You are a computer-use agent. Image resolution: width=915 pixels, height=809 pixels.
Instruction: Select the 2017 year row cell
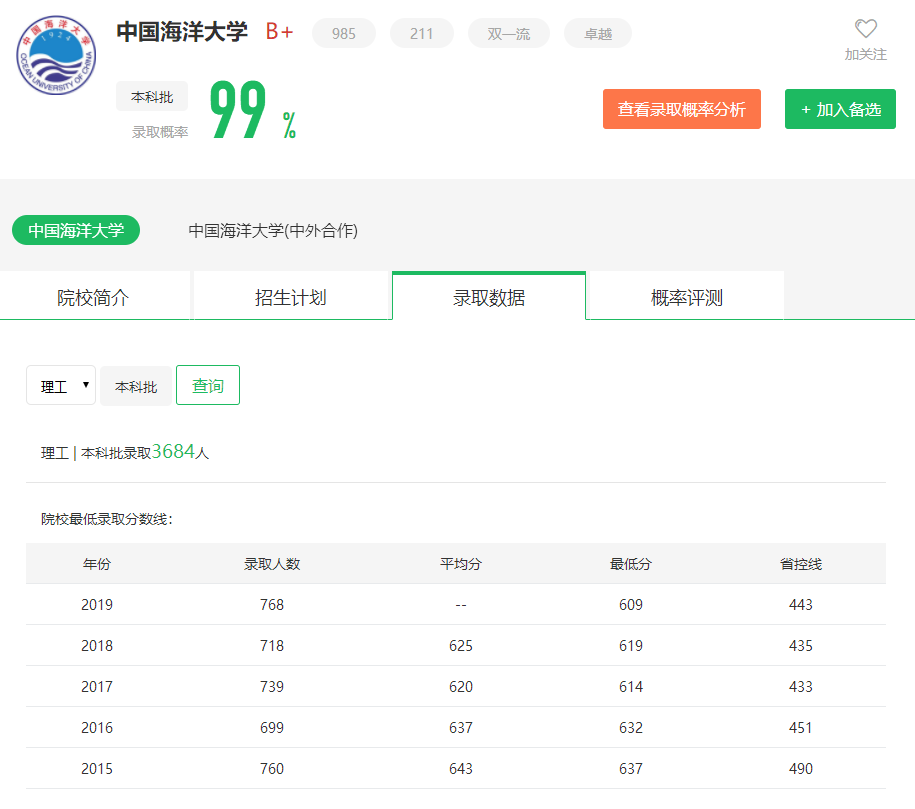[97, 686]
